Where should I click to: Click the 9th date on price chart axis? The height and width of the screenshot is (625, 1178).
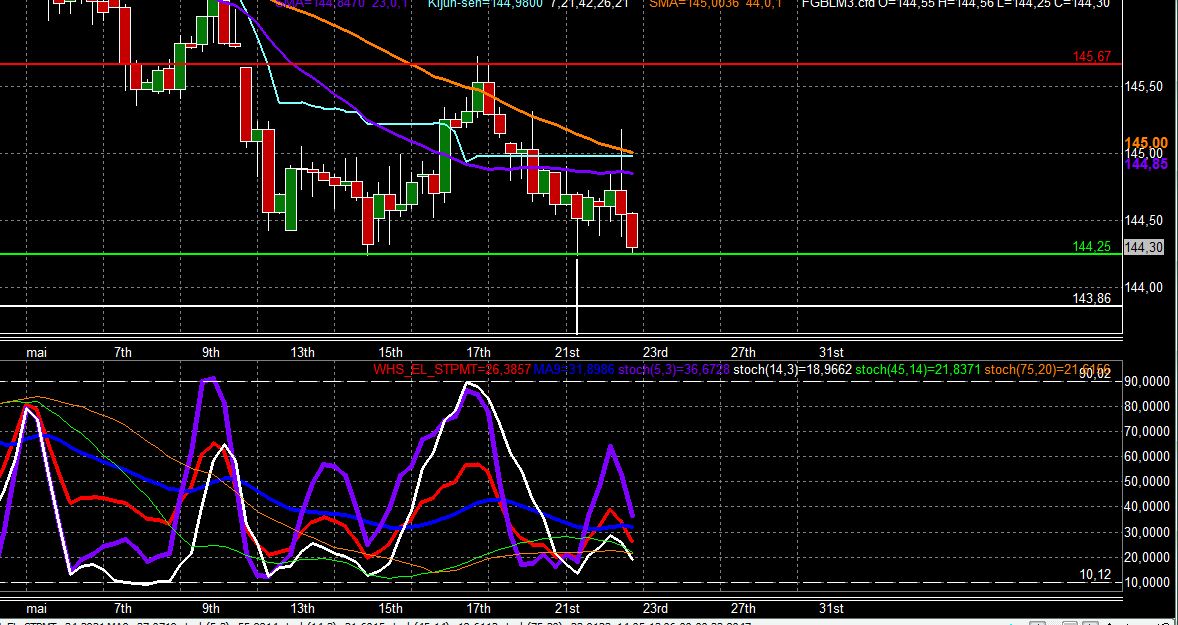click(x=211, y=352)
